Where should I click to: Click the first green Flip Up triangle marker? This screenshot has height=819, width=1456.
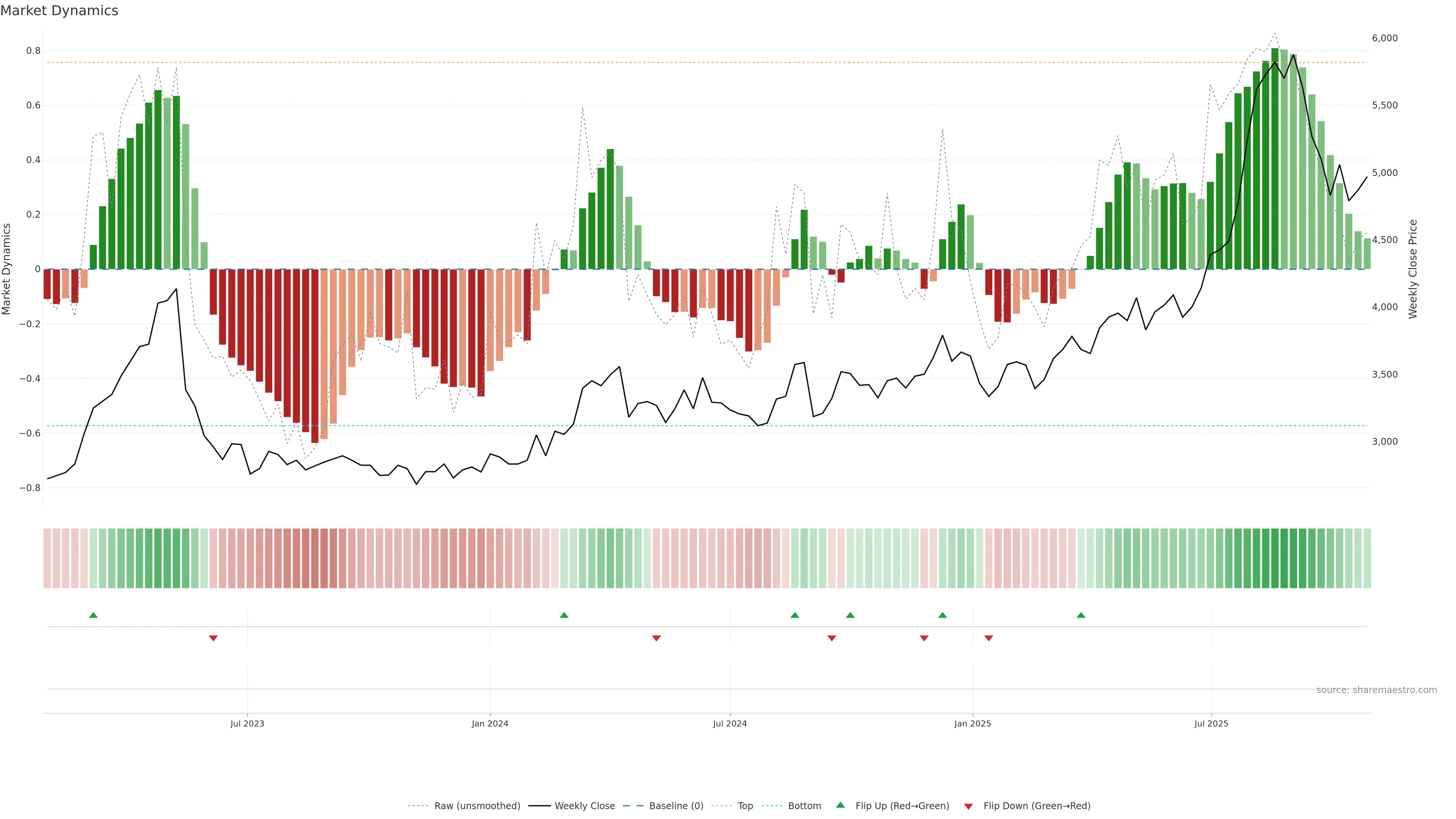tap(93, 615)
